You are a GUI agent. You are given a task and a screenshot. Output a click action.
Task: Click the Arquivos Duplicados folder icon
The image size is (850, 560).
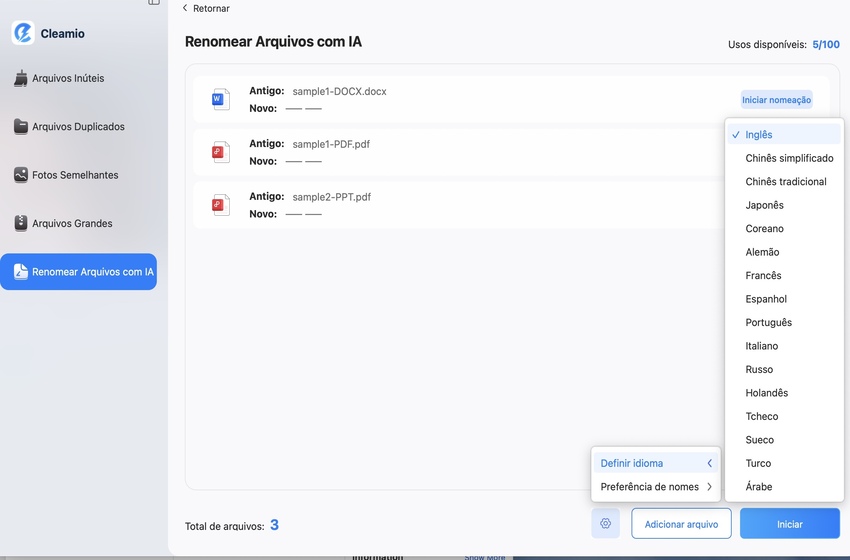[x=21, y=126]
